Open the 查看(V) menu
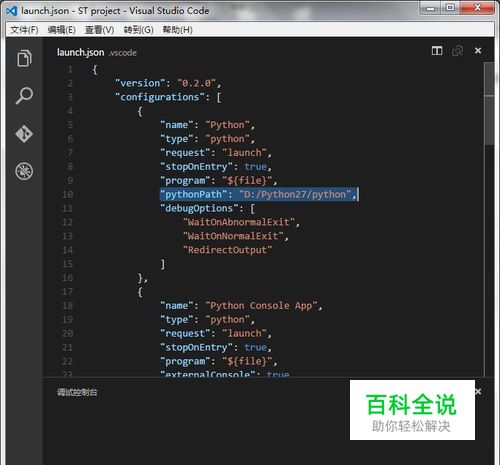This screenshot has height=465, width=500. 99,30
